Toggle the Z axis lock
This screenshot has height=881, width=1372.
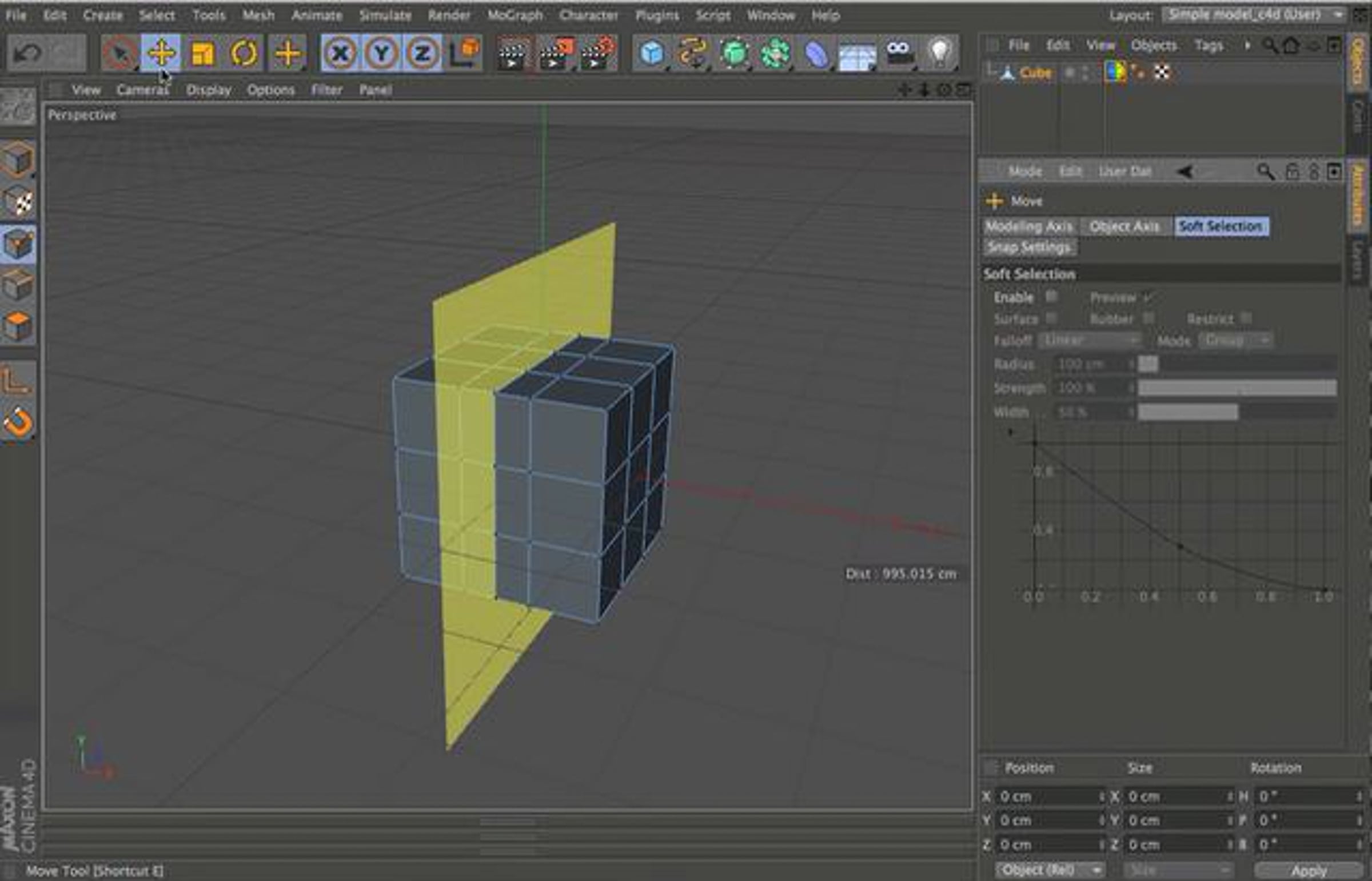[x=422, y=53]
